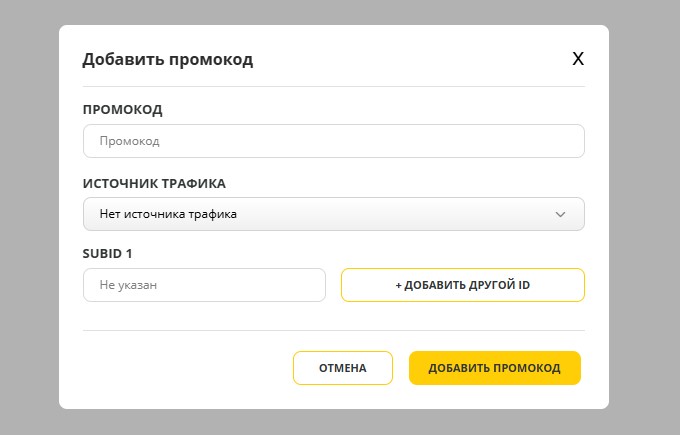Click + Добавить другой ID button
Screen dimensions: 680x435
point(463,285)
